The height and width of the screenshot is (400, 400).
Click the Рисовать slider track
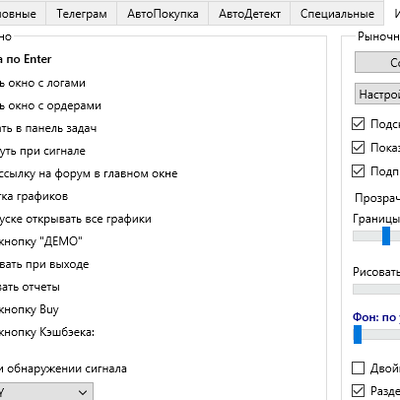pyautogui.click(x=376, y=289)
